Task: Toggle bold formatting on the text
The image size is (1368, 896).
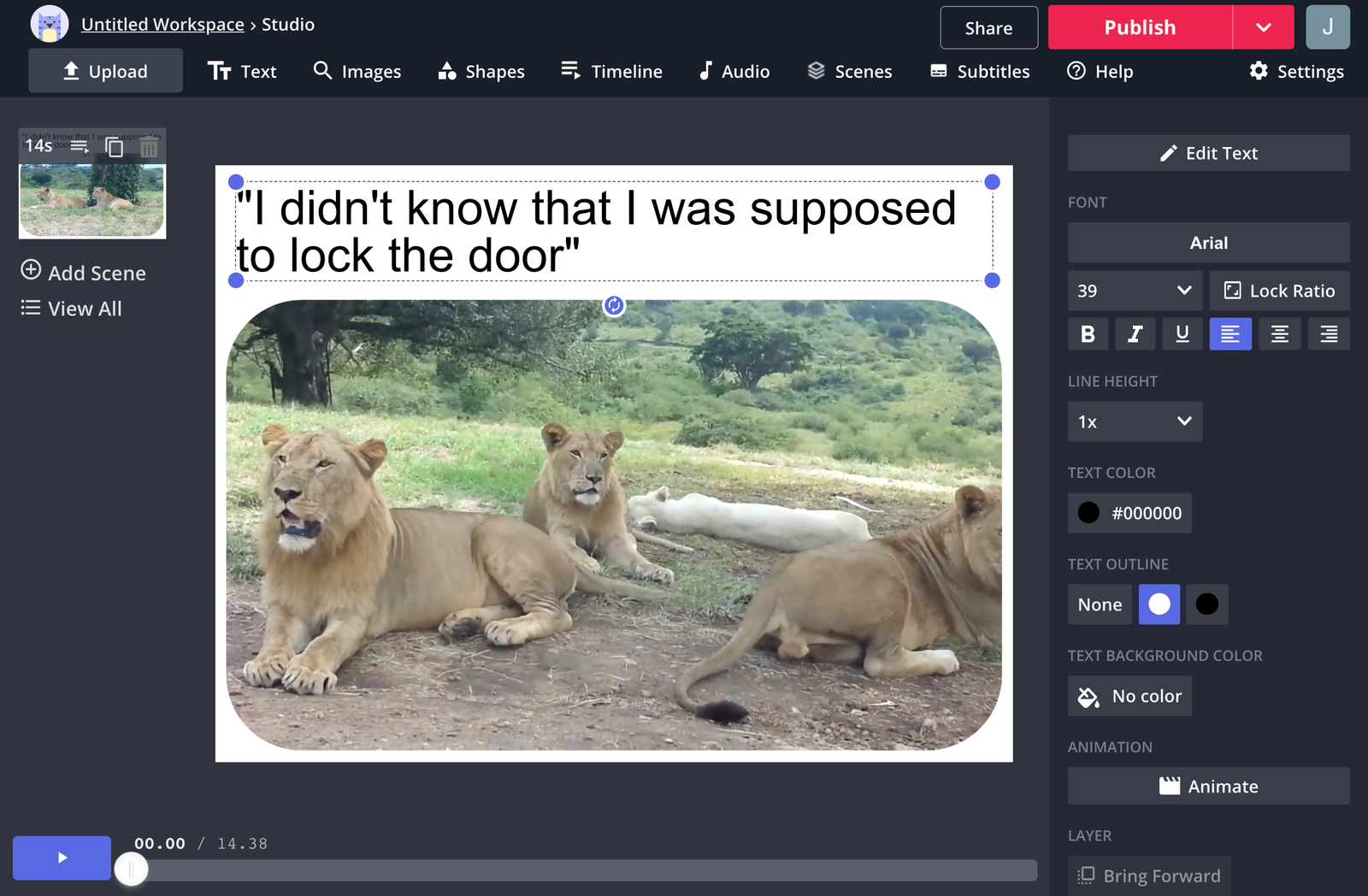Action: (1088, 334)
